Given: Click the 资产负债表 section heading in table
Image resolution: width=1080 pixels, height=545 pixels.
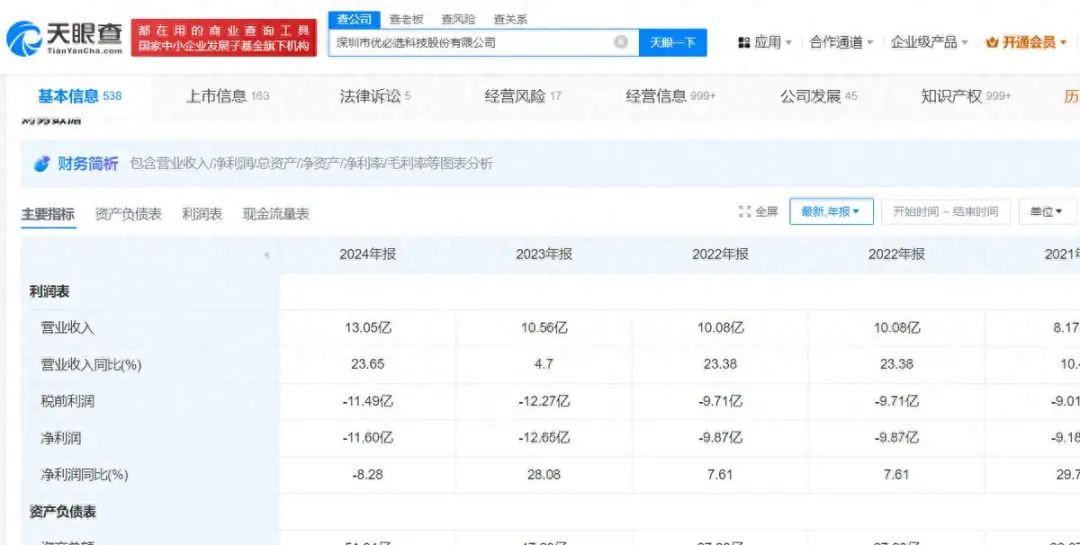Looking at the screenshot, I should 63,512.
